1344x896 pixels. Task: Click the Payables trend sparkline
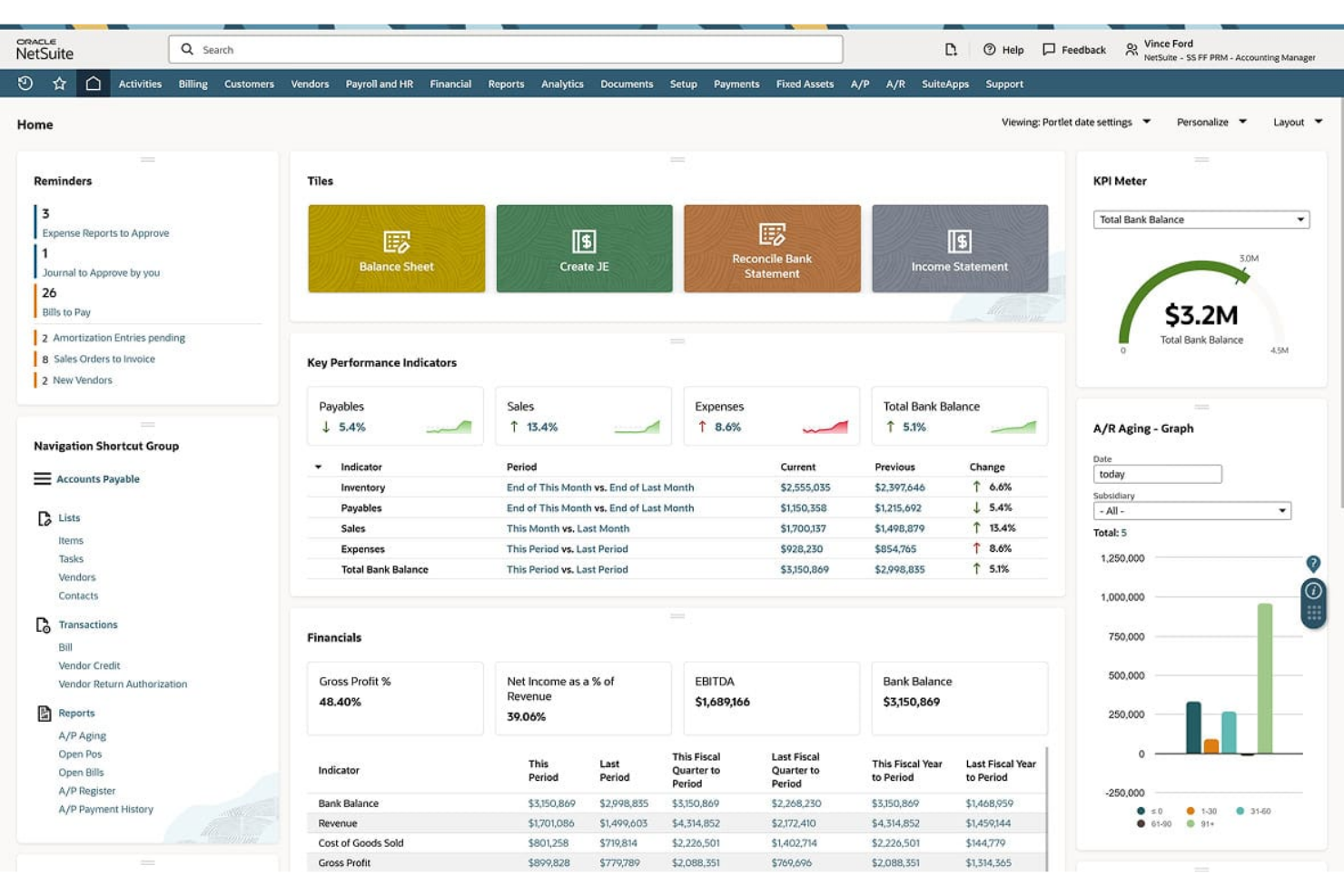[x=449, y=427]
